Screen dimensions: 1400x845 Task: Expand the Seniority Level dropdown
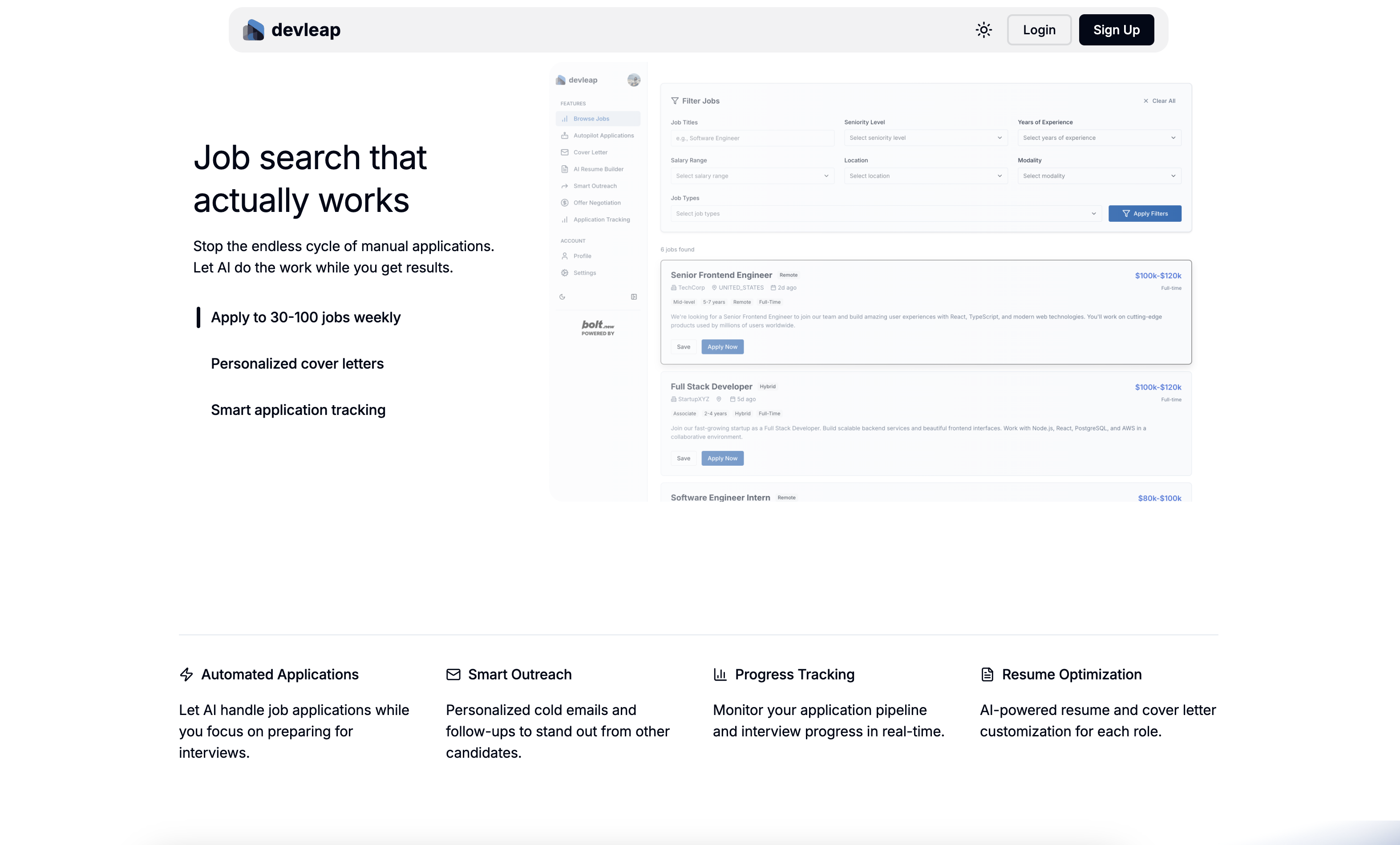925,138
